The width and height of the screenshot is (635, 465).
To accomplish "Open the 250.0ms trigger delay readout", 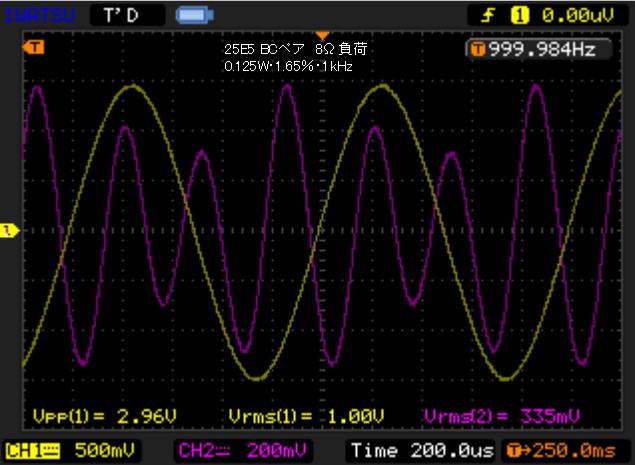I will coord(561,450).
